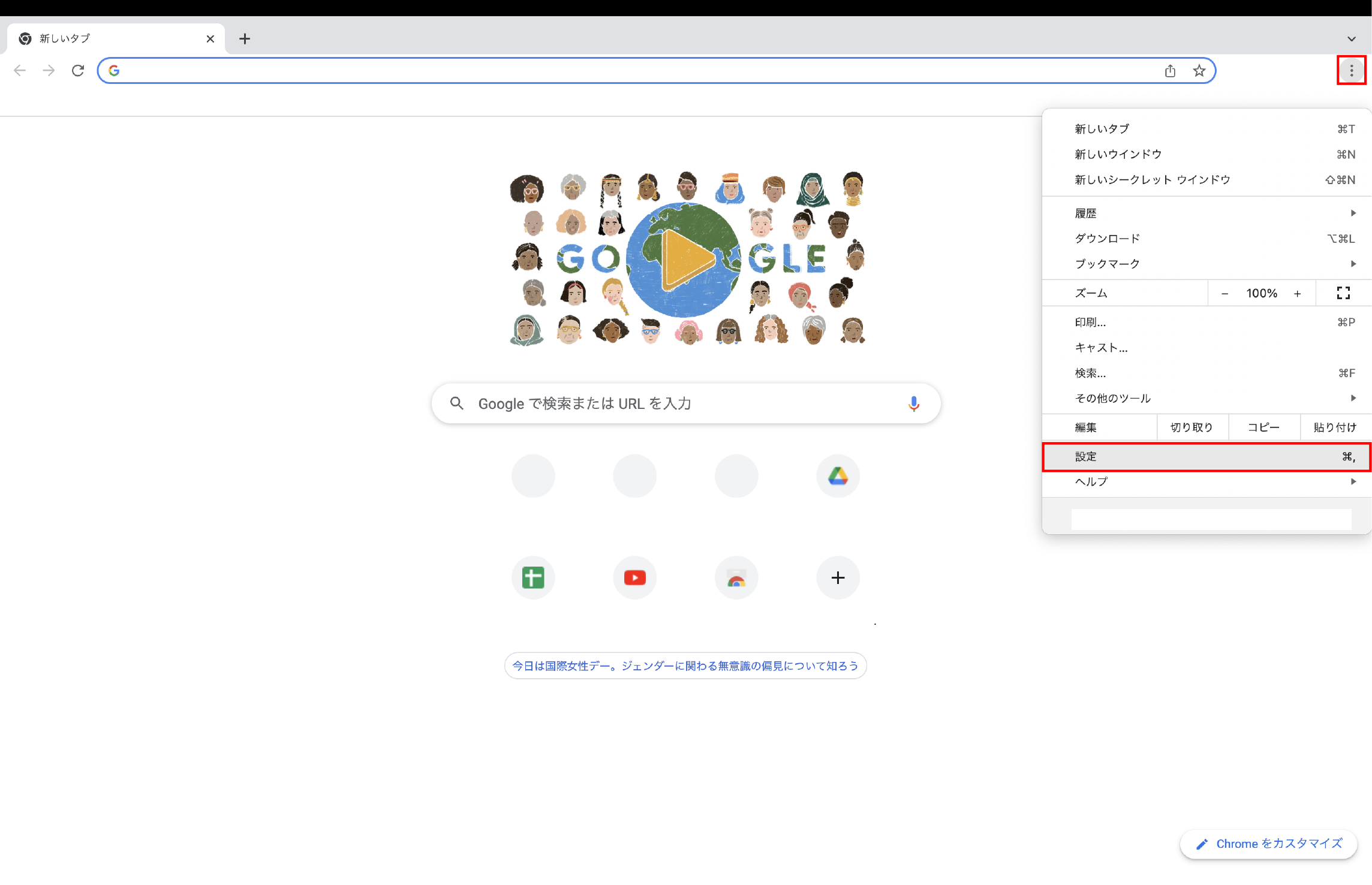This screenshot has width=1372, height=885.
Task: Click the share icon in address bar
Action: click(1170, 71)
